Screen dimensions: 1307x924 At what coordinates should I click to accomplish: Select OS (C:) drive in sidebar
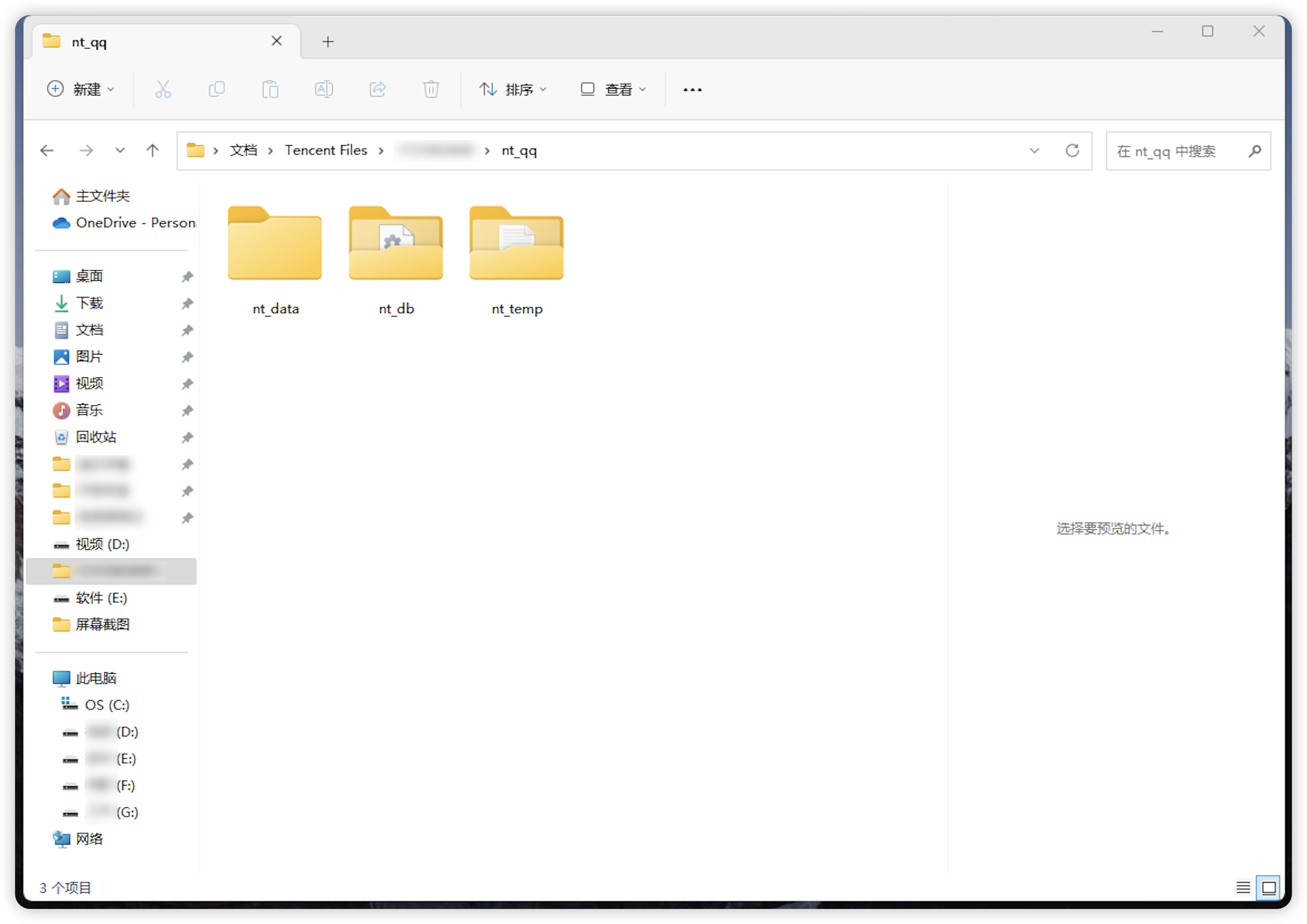click(x=106, y=705)
